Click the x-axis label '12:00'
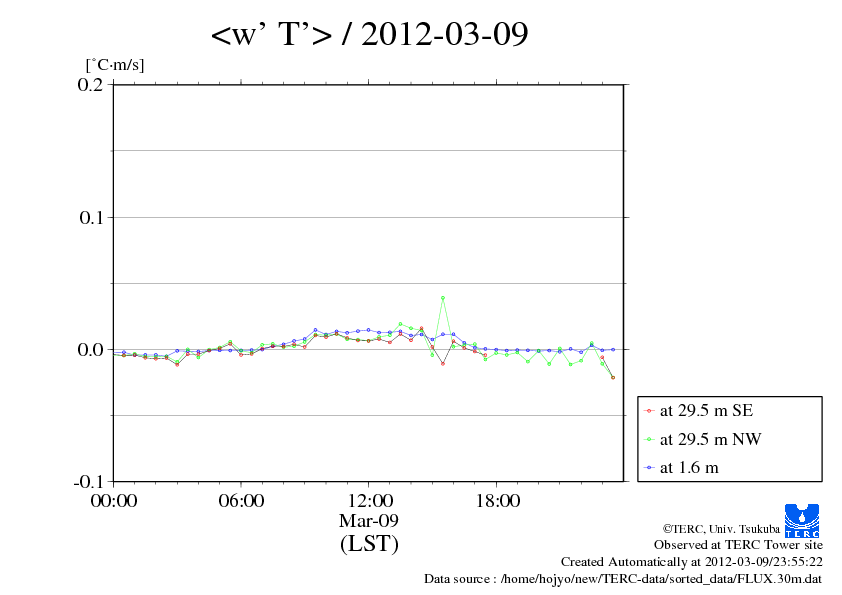Image resolution: width=842 pixels, height=595 pixels. click(x=370, y=501)
